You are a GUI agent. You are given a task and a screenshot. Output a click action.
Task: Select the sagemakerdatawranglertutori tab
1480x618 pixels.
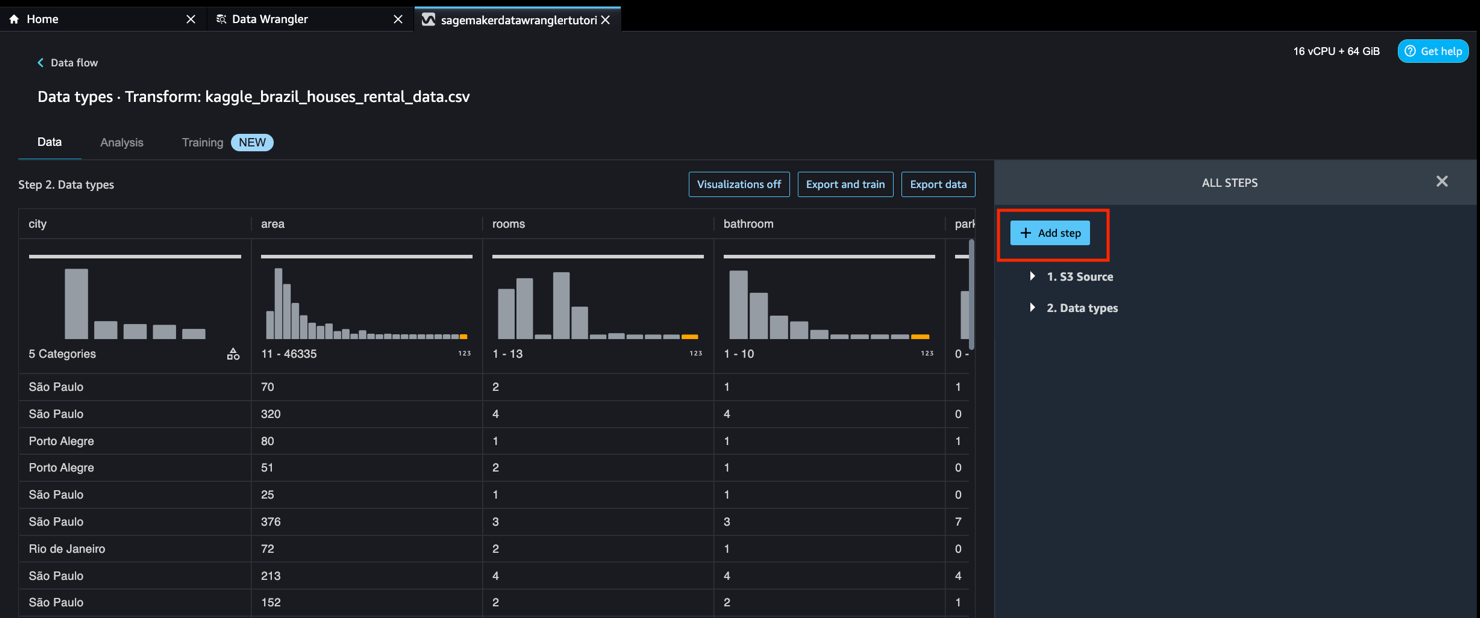click(x=518, y=19)
